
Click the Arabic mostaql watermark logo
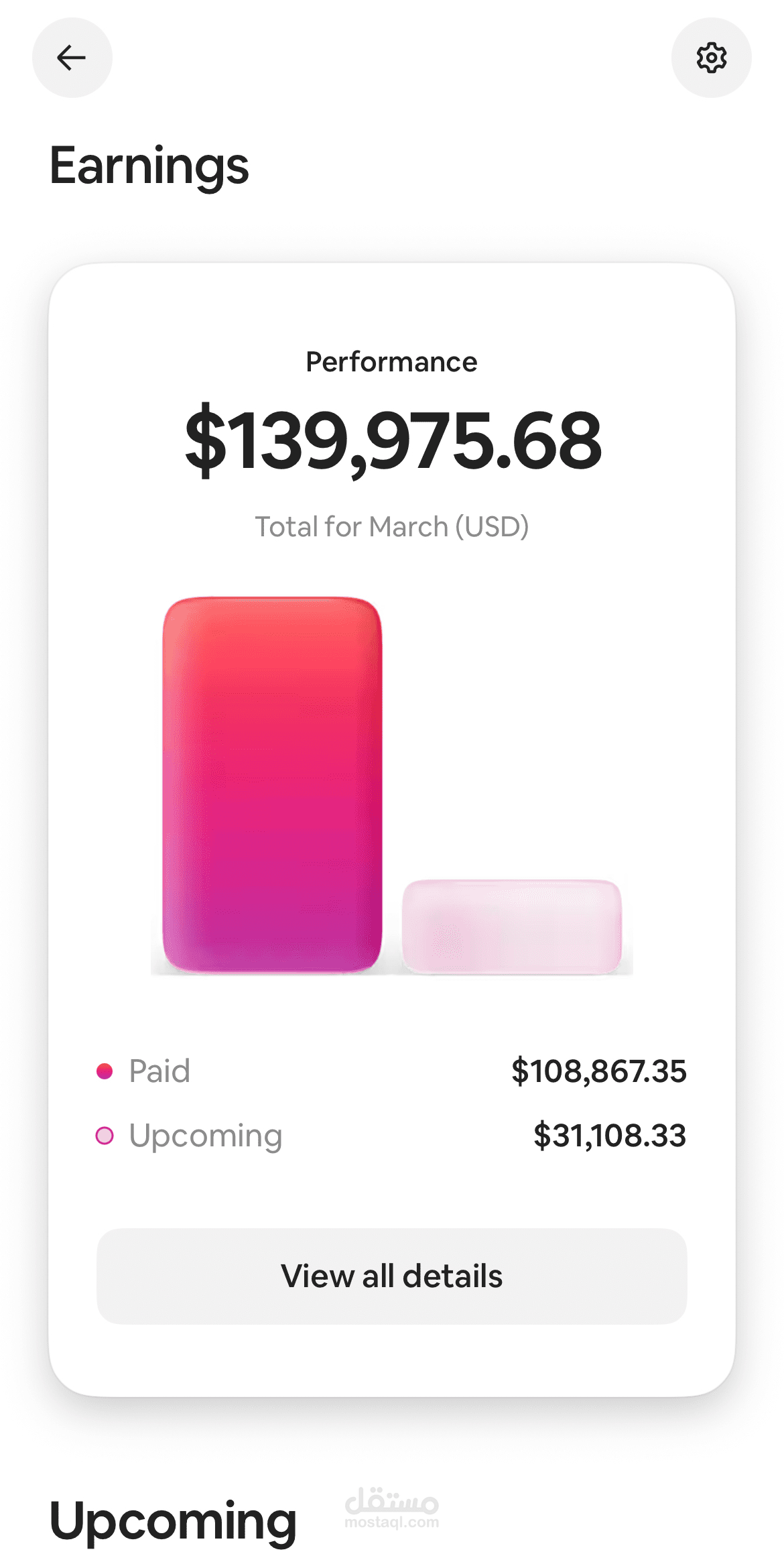pos(392,1500)
